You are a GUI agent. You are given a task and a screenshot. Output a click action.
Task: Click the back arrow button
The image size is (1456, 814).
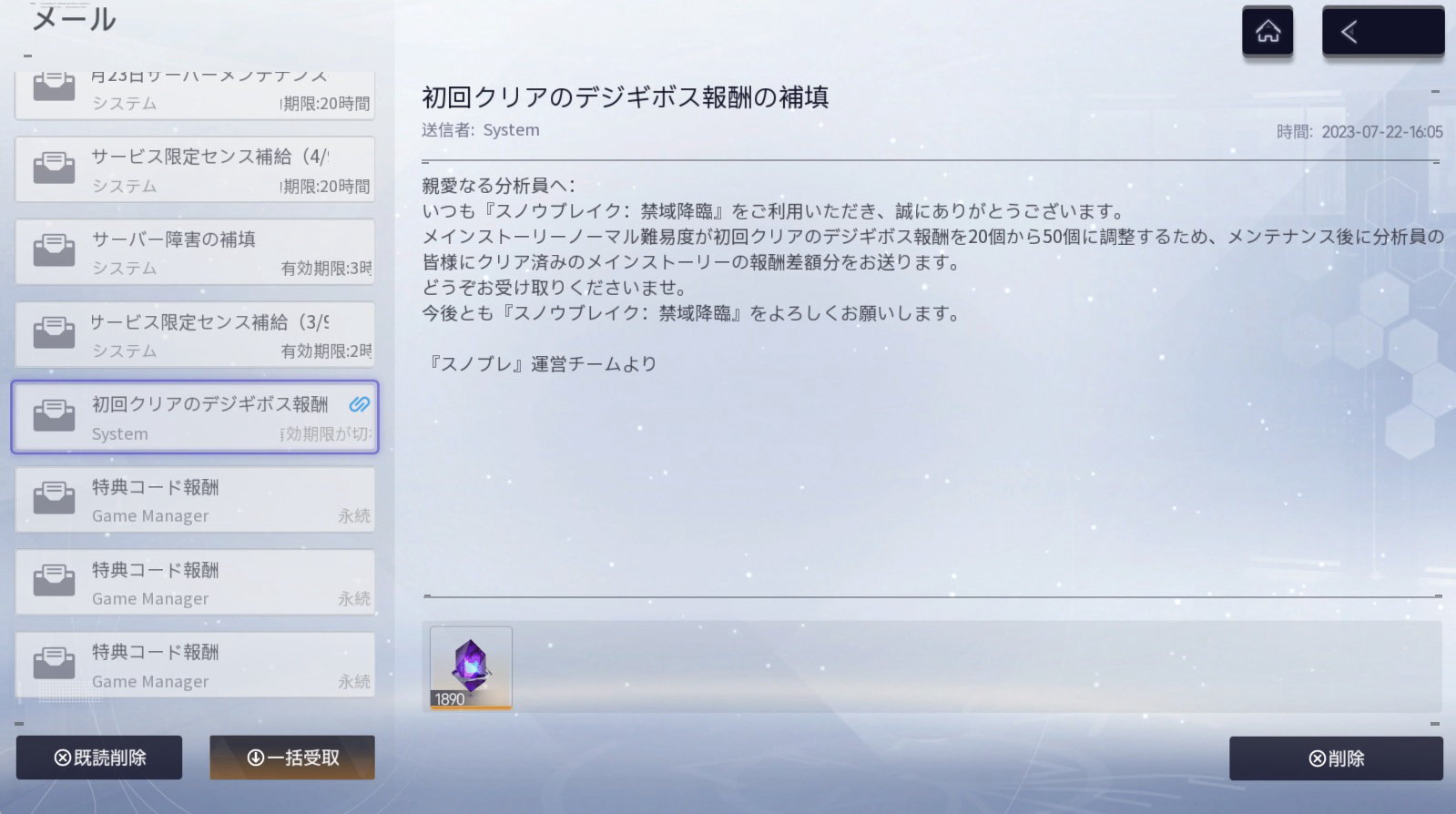[x=1382, y=32]
